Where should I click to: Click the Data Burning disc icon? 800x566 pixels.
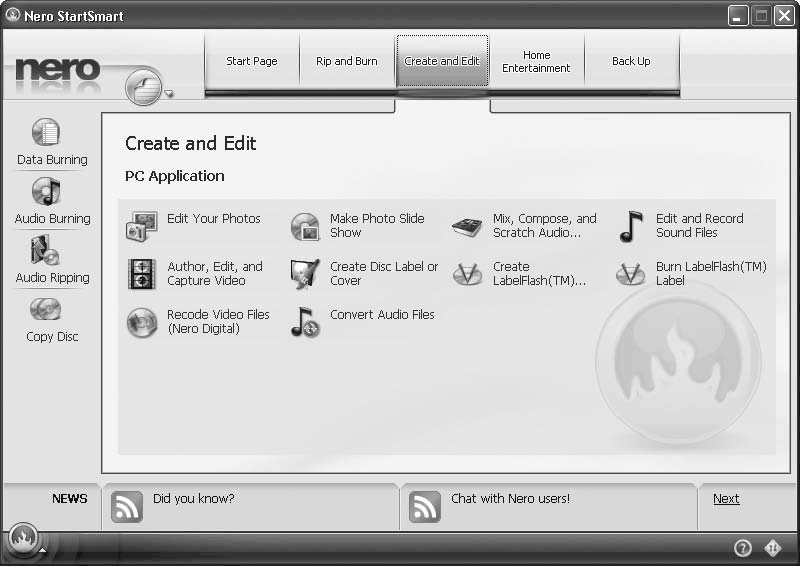[x=46, y=133]
